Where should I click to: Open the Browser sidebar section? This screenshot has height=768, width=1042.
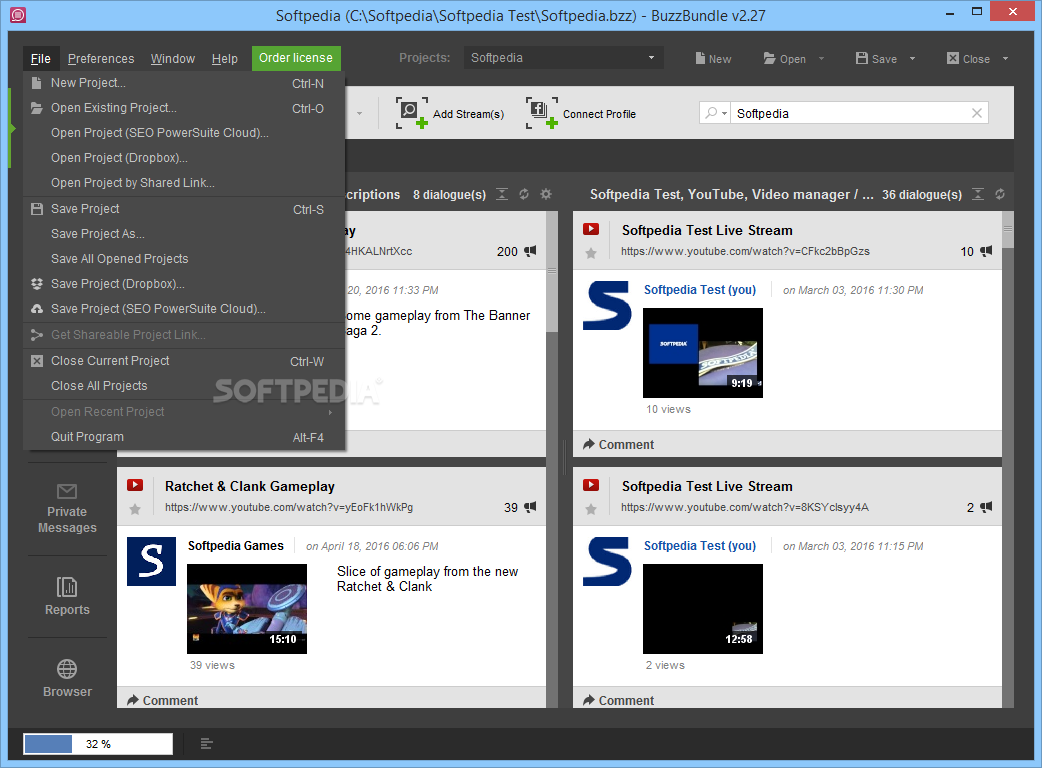[67, 678]
